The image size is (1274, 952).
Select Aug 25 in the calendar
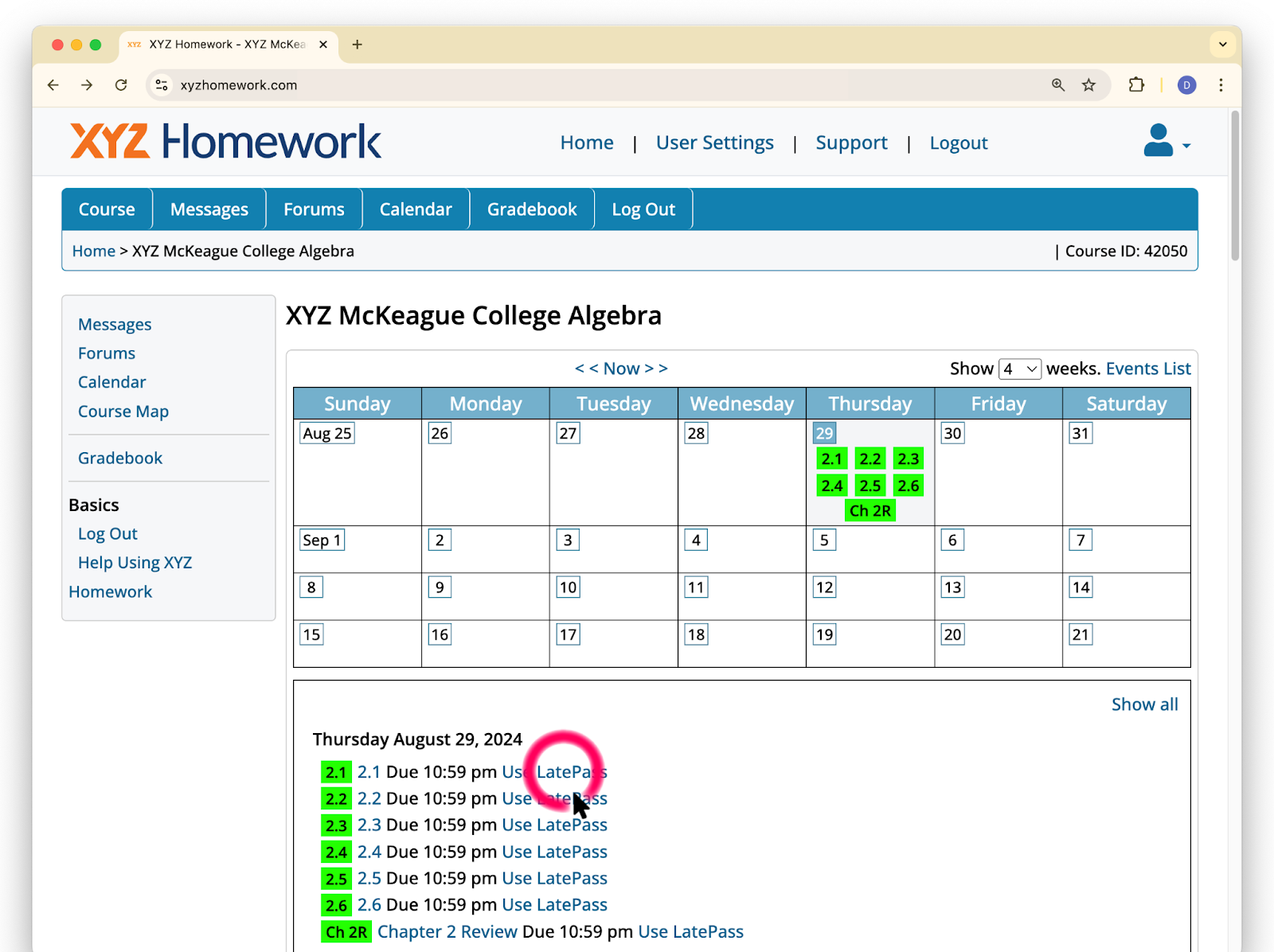coord(327,434)
